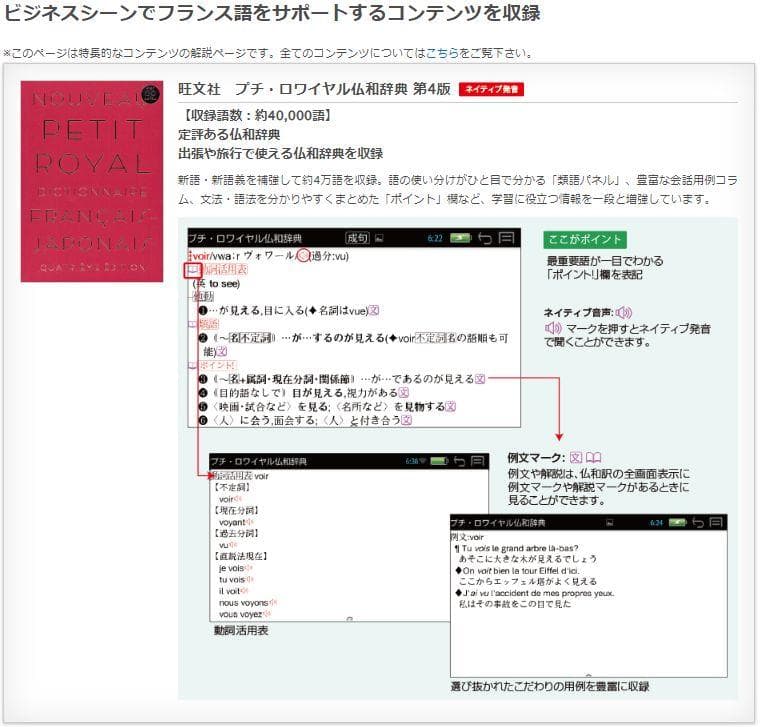Play audio for nous voyons
Screen dimensions: 761x727
pyautogui.click(x=273, y=603)
